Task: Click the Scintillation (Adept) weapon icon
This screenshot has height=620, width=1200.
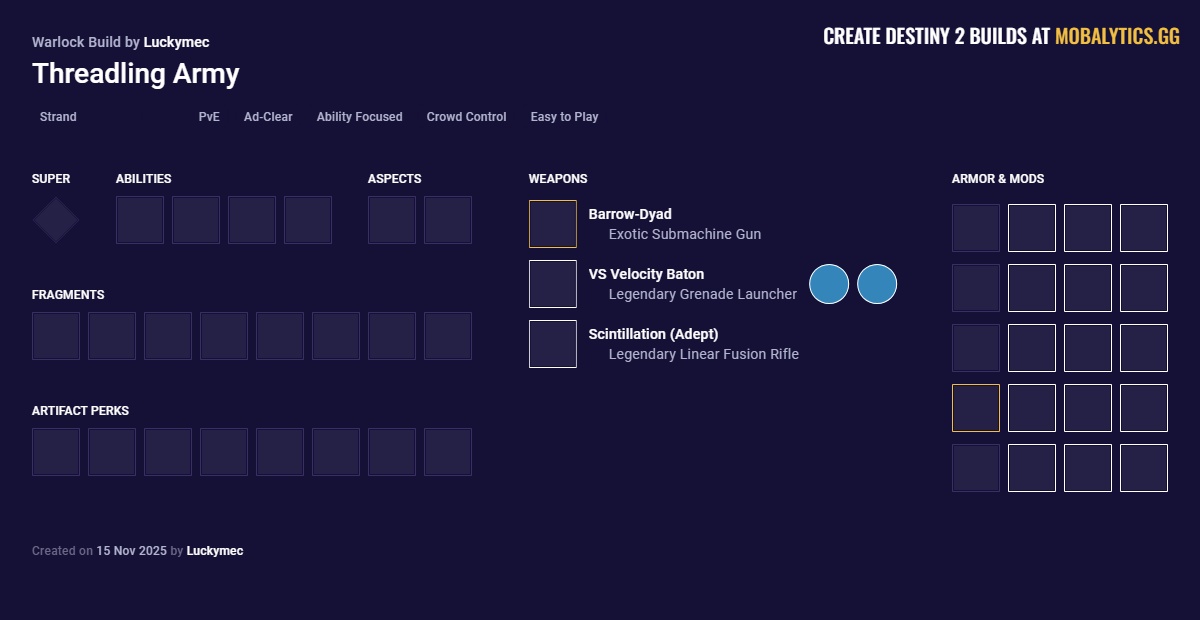Action: pos(553,344)
